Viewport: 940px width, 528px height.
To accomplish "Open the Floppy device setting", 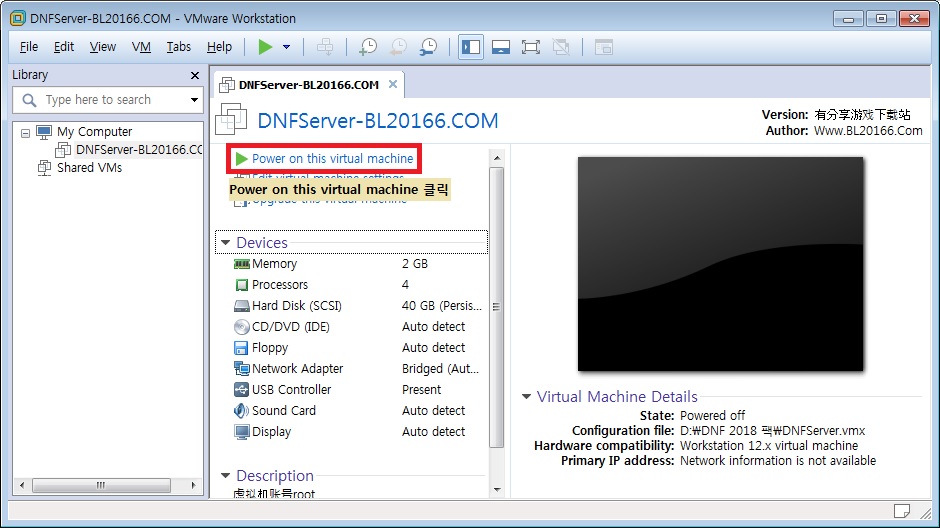I will [270, 348].
